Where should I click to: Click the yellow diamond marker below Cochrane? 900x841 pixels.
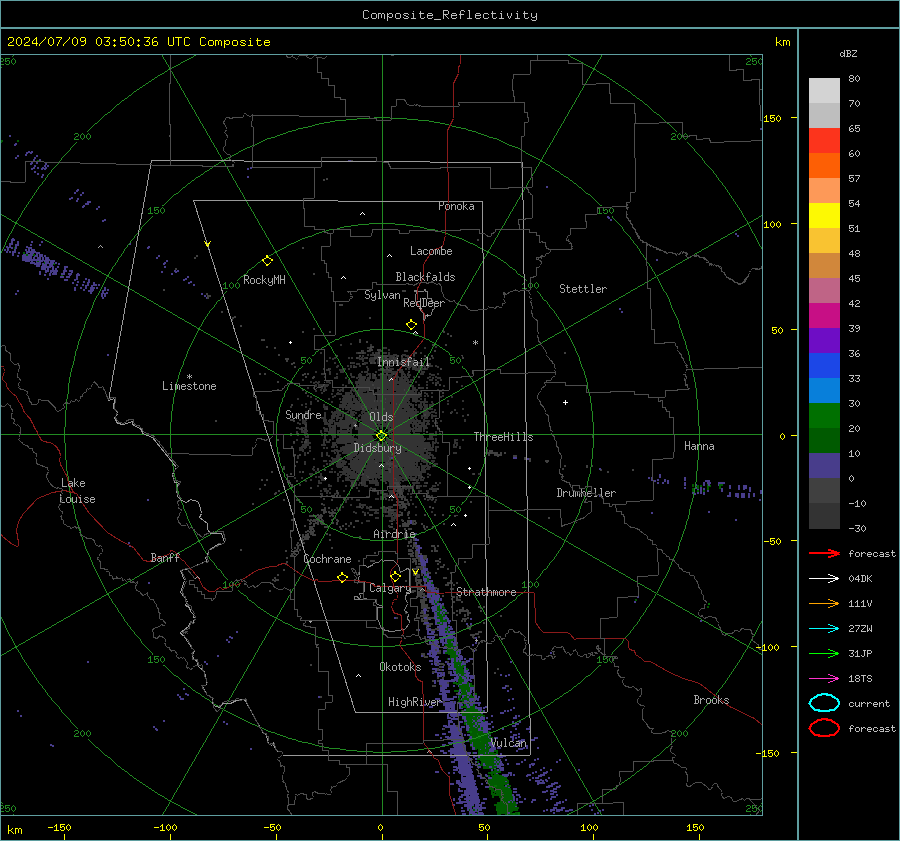point(342,578)
